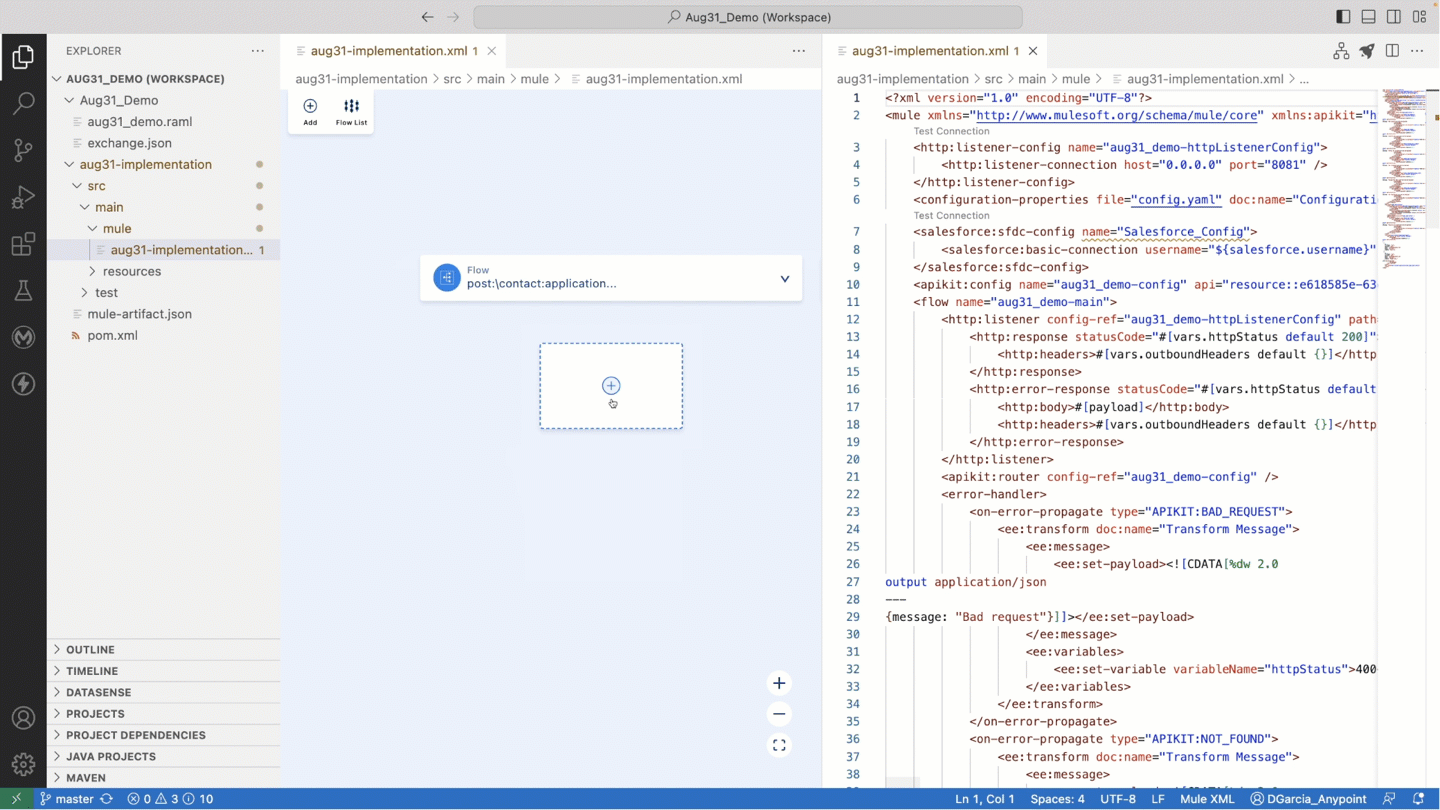The width and height of the screenshot is (1440, 810).
Task: Open the Extensions view icon
Action: 23,244
